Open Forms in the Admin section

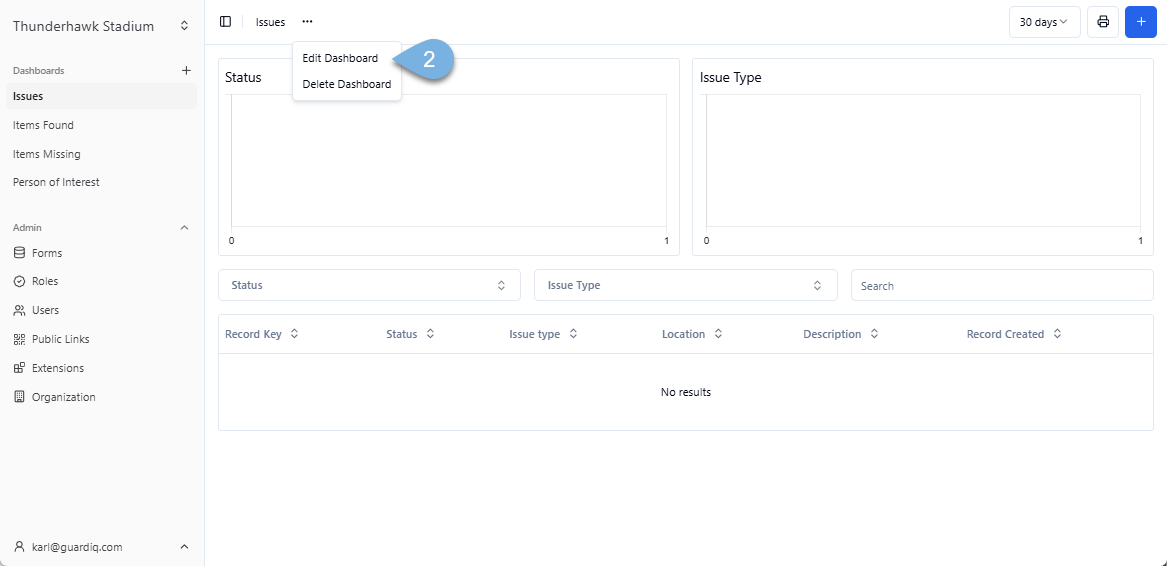(47, 253)
